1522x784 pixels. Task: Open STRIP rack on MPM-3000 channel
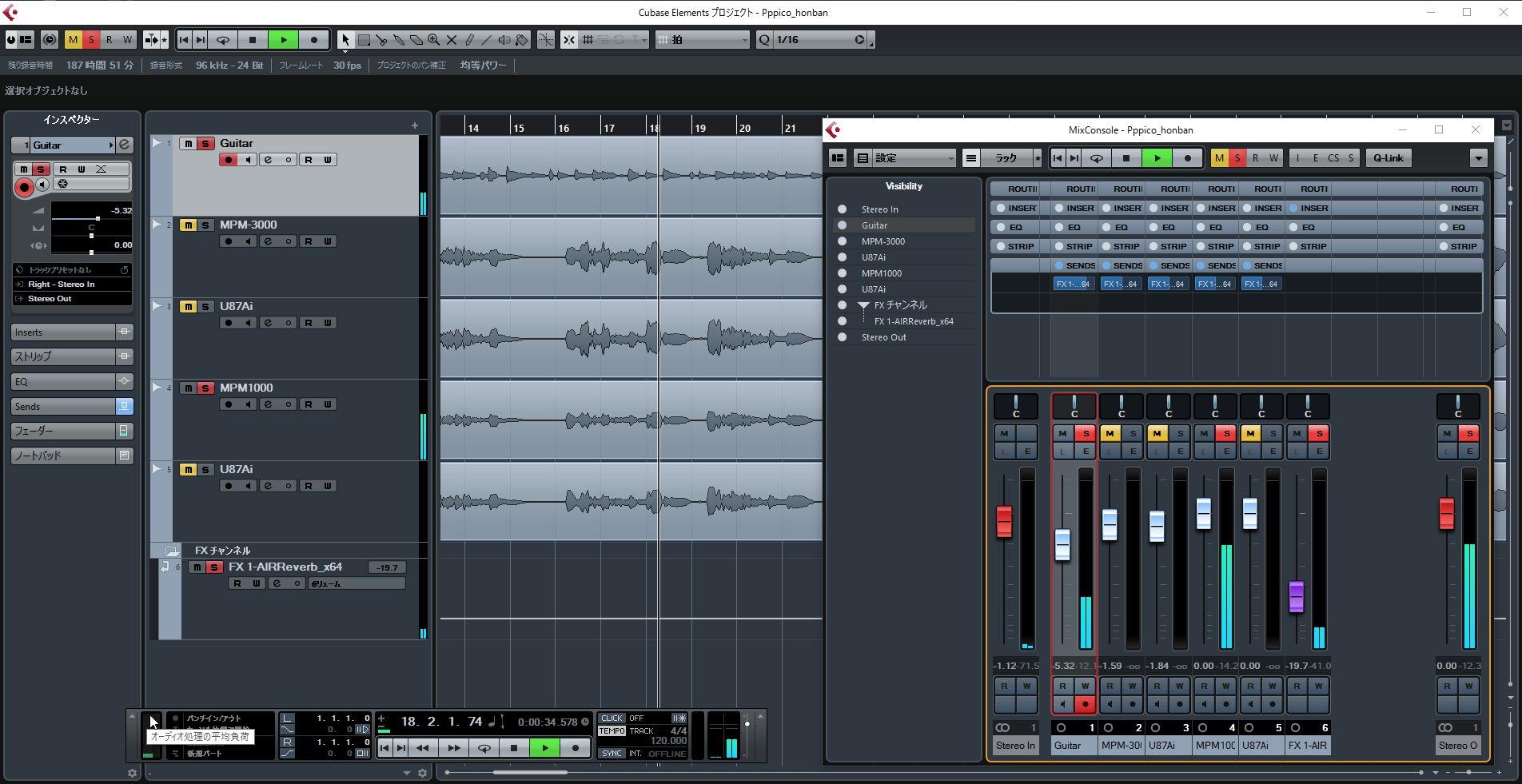click(1121, 246)
